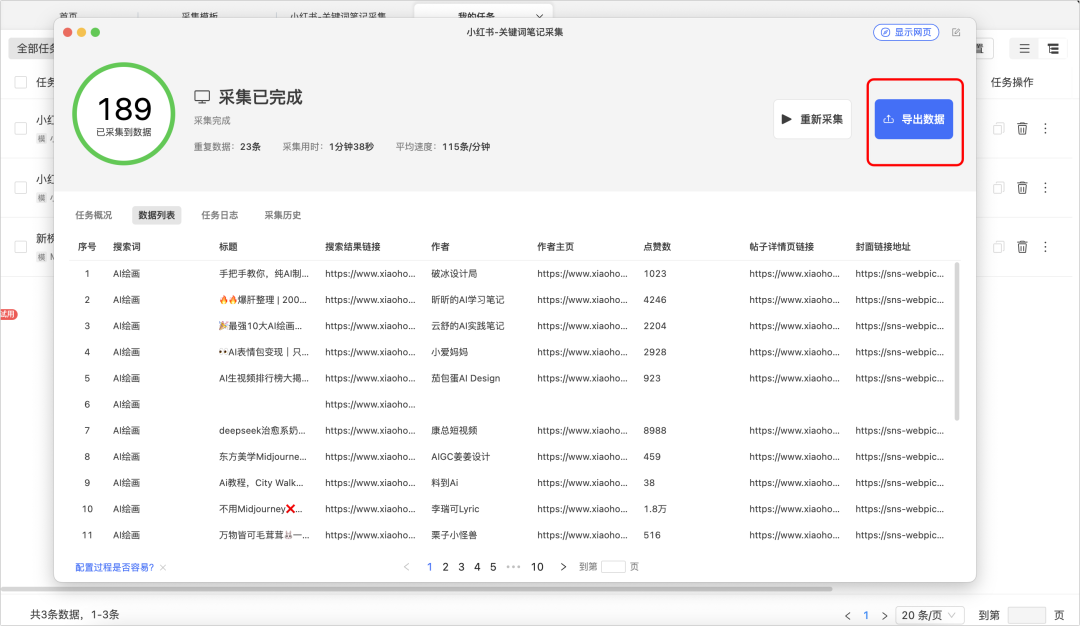The height and width of the screenshot is (626, 1080).
Task: Switch to simple list view icon
Action: coord(1025,48)
